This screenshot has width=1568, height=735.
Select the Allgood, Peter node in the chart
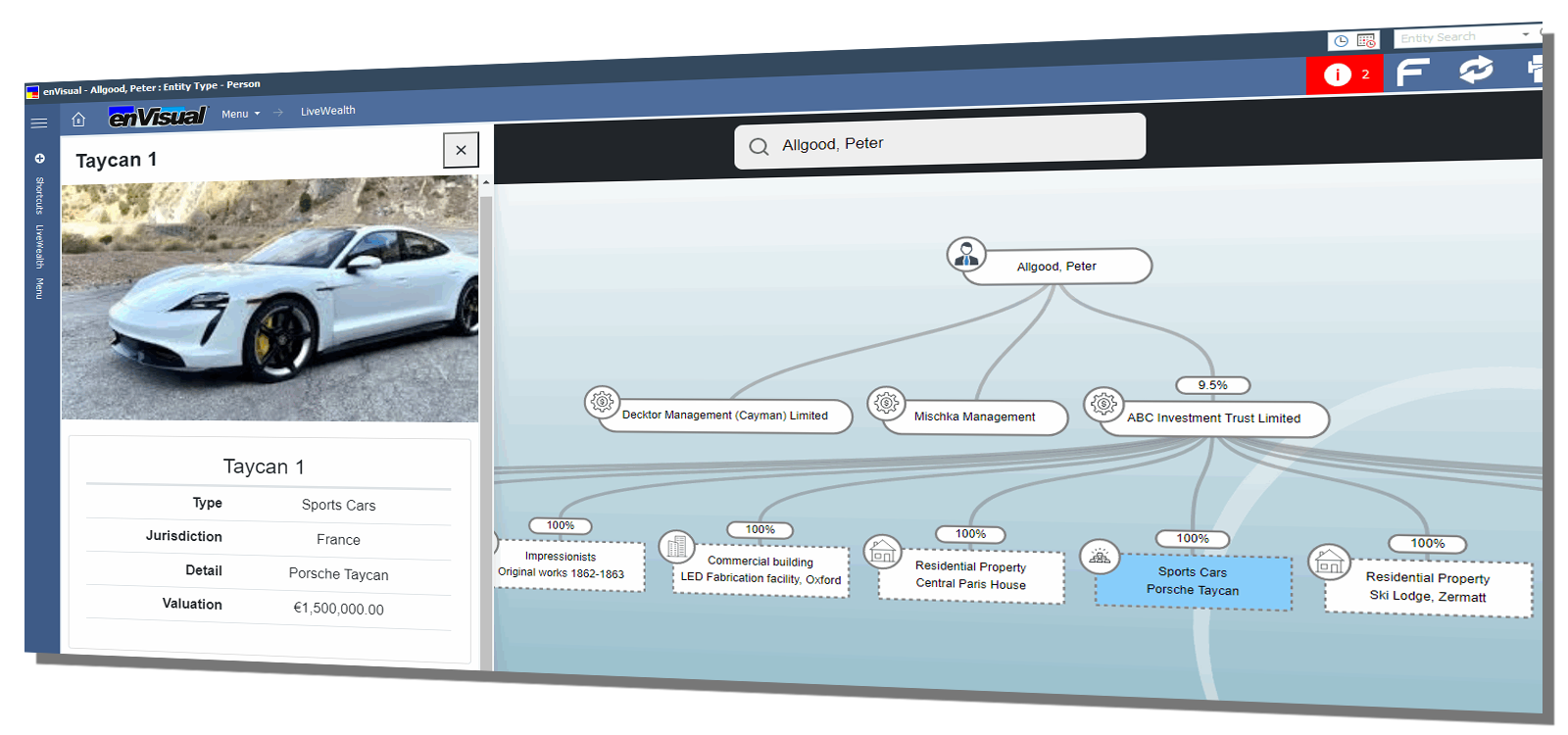tap(1057, 266)
